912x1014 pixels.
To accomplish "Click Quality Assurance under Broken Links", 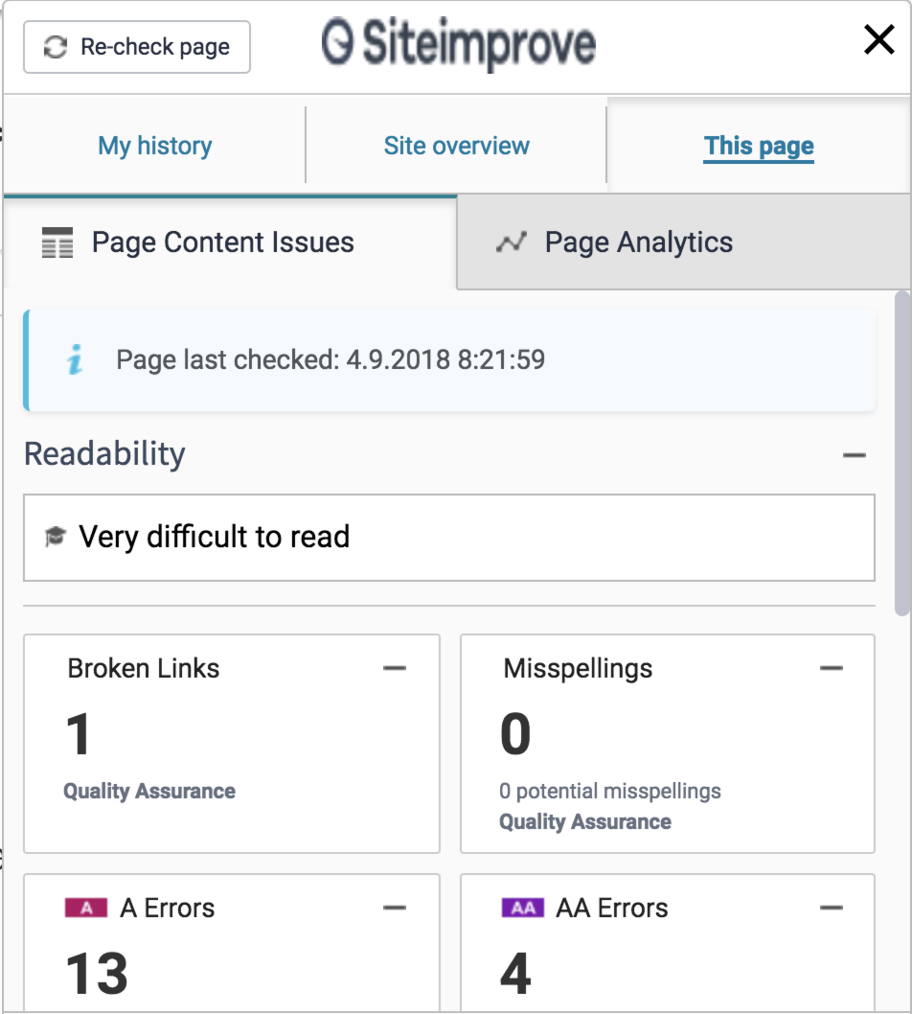I will (150, 791).
